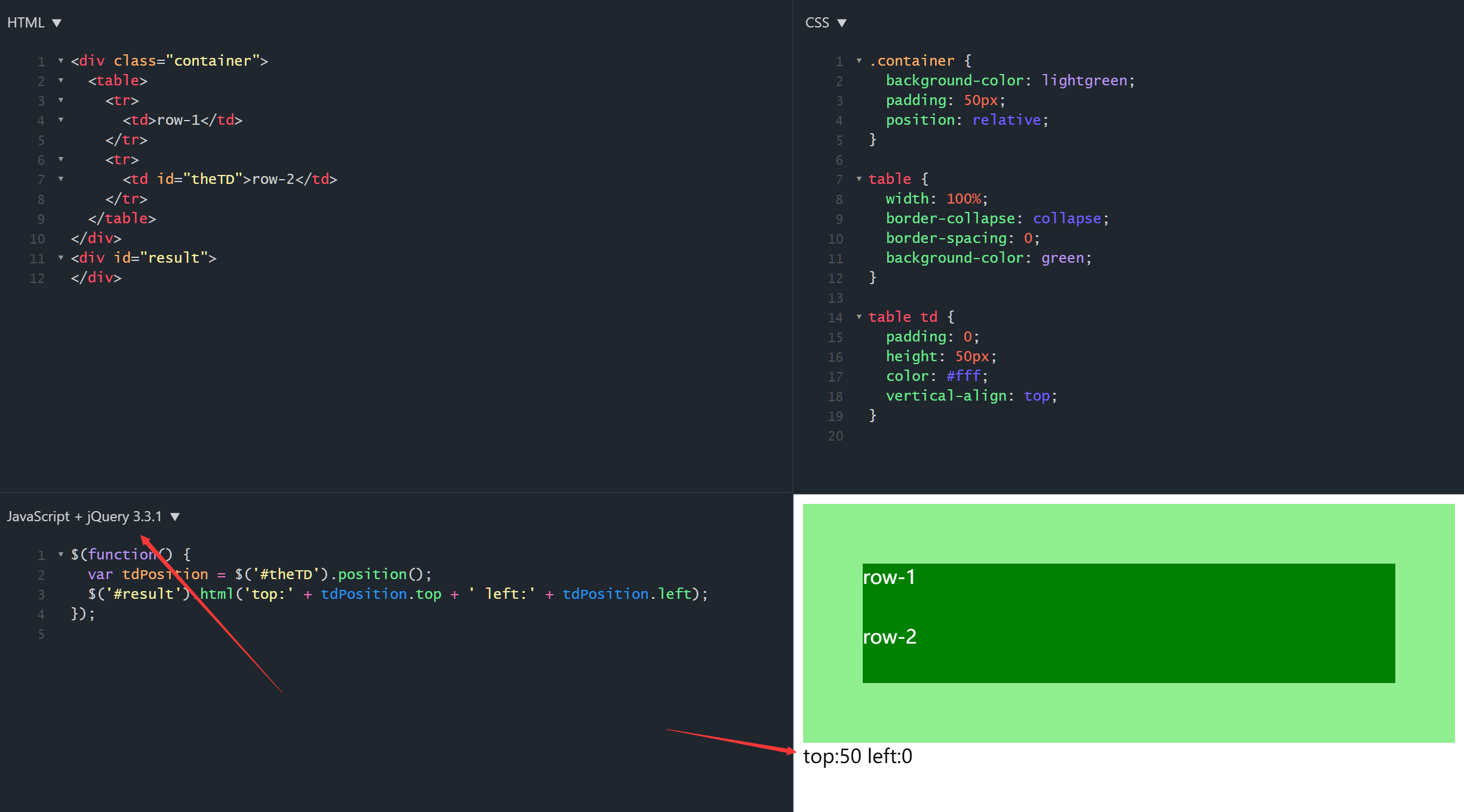Image resolution: width=1464 pixels, height=812 pixels.
Task: Place cursor on 'color: #fff' line
Action: tap(937, 376)
